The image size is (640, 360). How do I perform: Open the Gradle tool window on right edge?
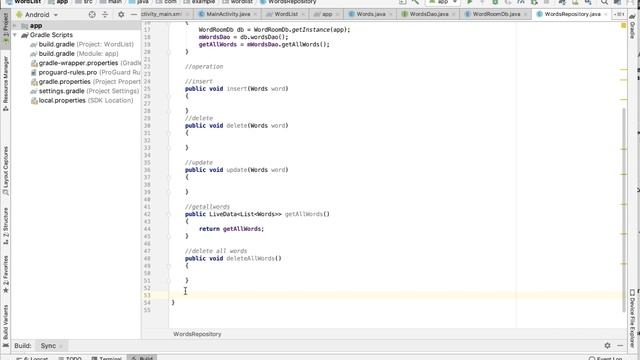(x=632, y=27)
